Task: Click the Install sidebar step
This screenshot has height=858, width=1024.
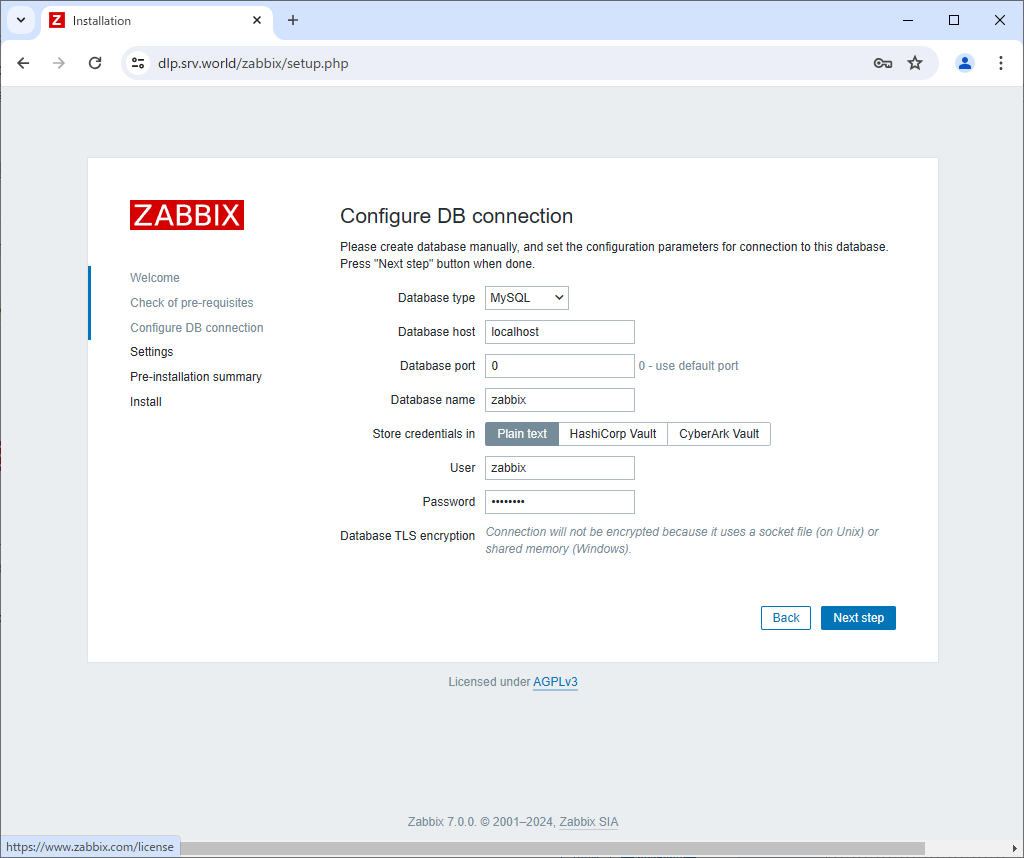Action: pyautogui.click(x=146, y=402)
